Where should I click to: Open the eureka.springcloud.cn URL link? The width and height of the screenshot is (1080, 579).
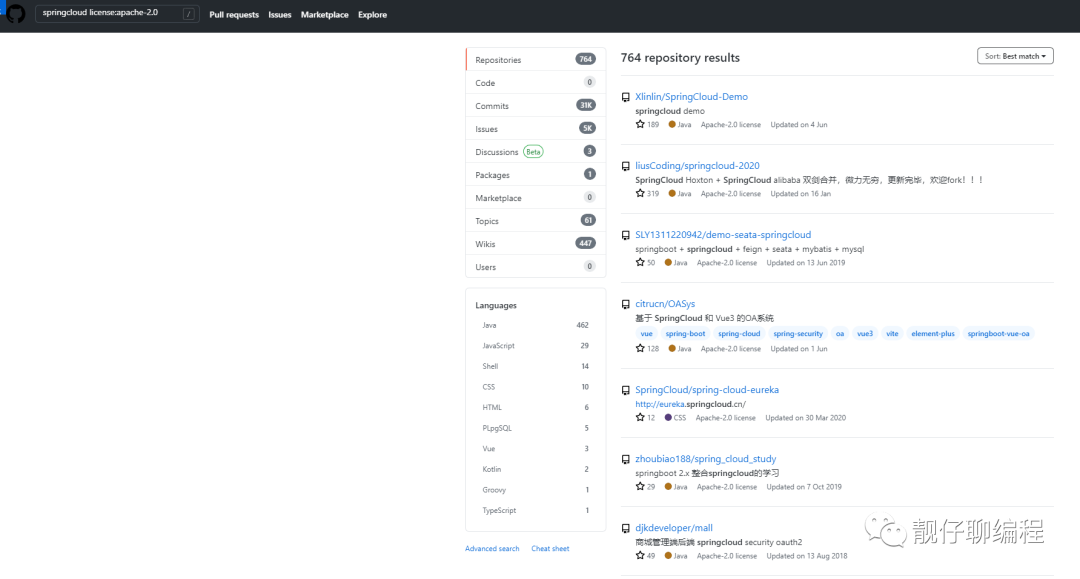[x=690, y=404]
